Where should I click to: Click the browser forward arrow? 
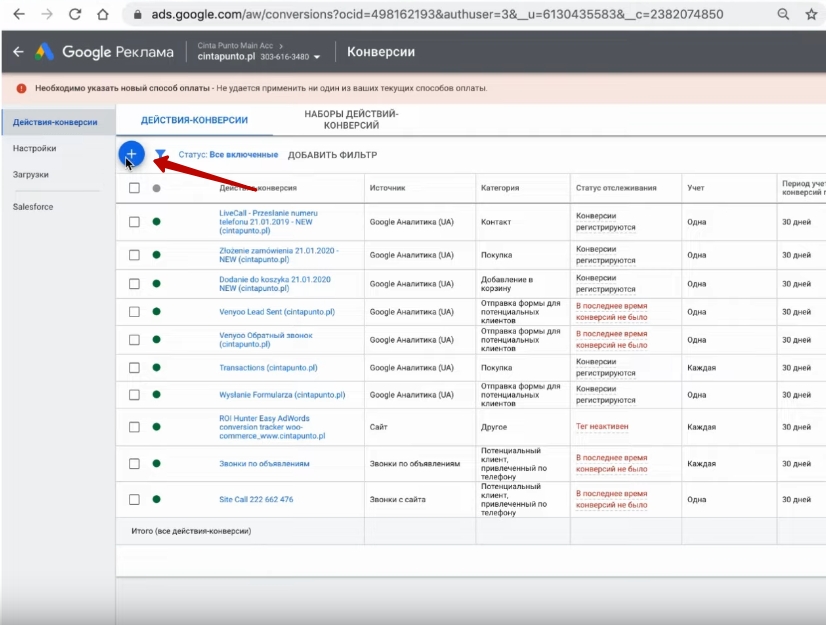[x=47, y=14]
